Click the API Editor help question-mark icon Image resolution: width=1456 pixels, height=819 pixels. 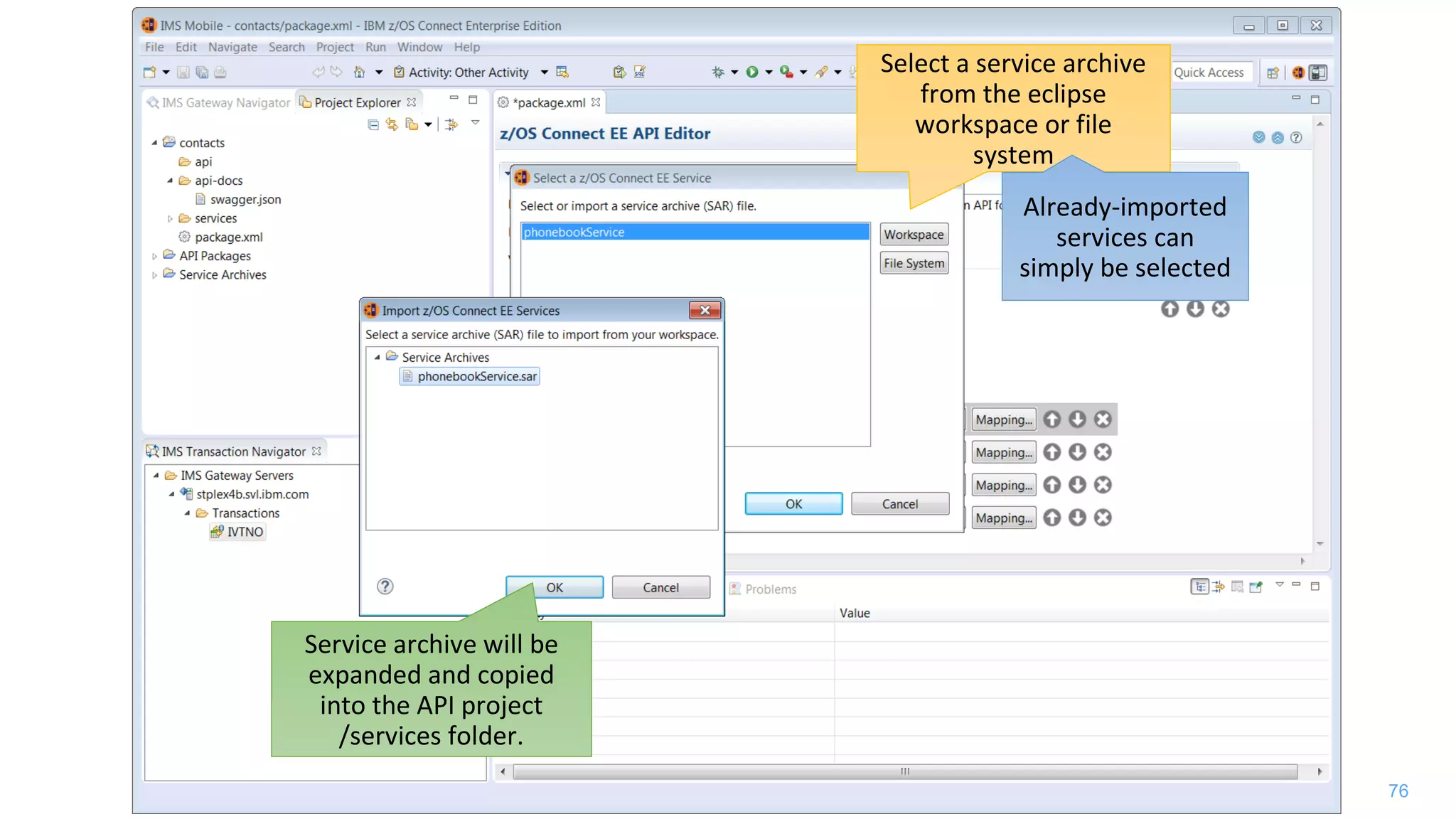pos(1296,137)
